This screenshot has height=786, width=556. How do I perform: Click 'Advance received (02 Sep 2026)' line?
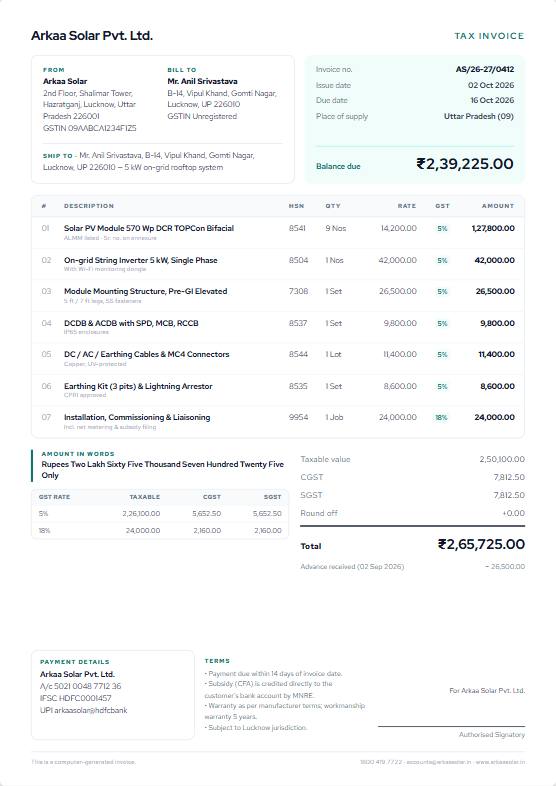coord(352,566)
